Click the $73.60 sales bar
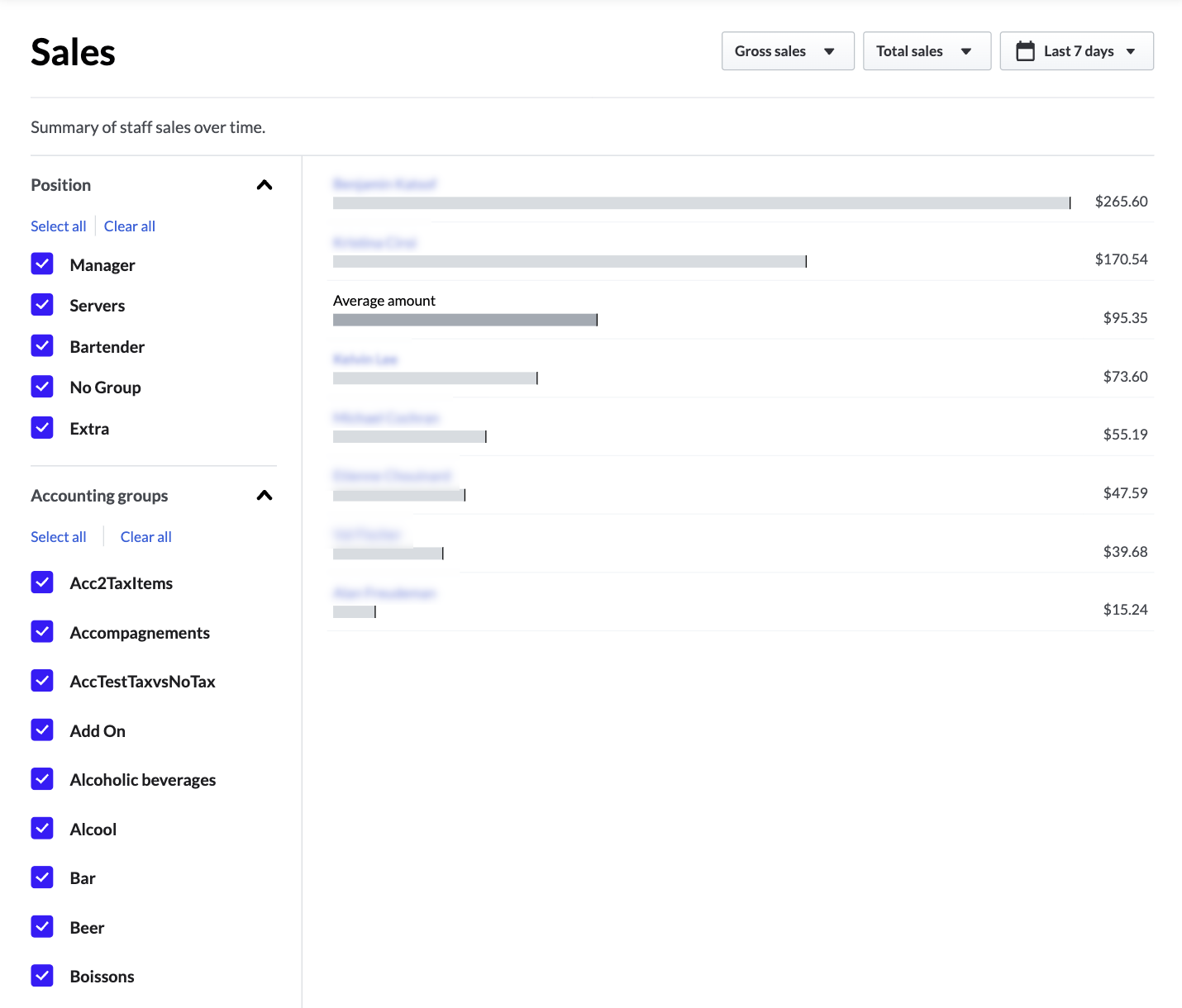This screenshot has height=1008, width=1182. (436, 378)
